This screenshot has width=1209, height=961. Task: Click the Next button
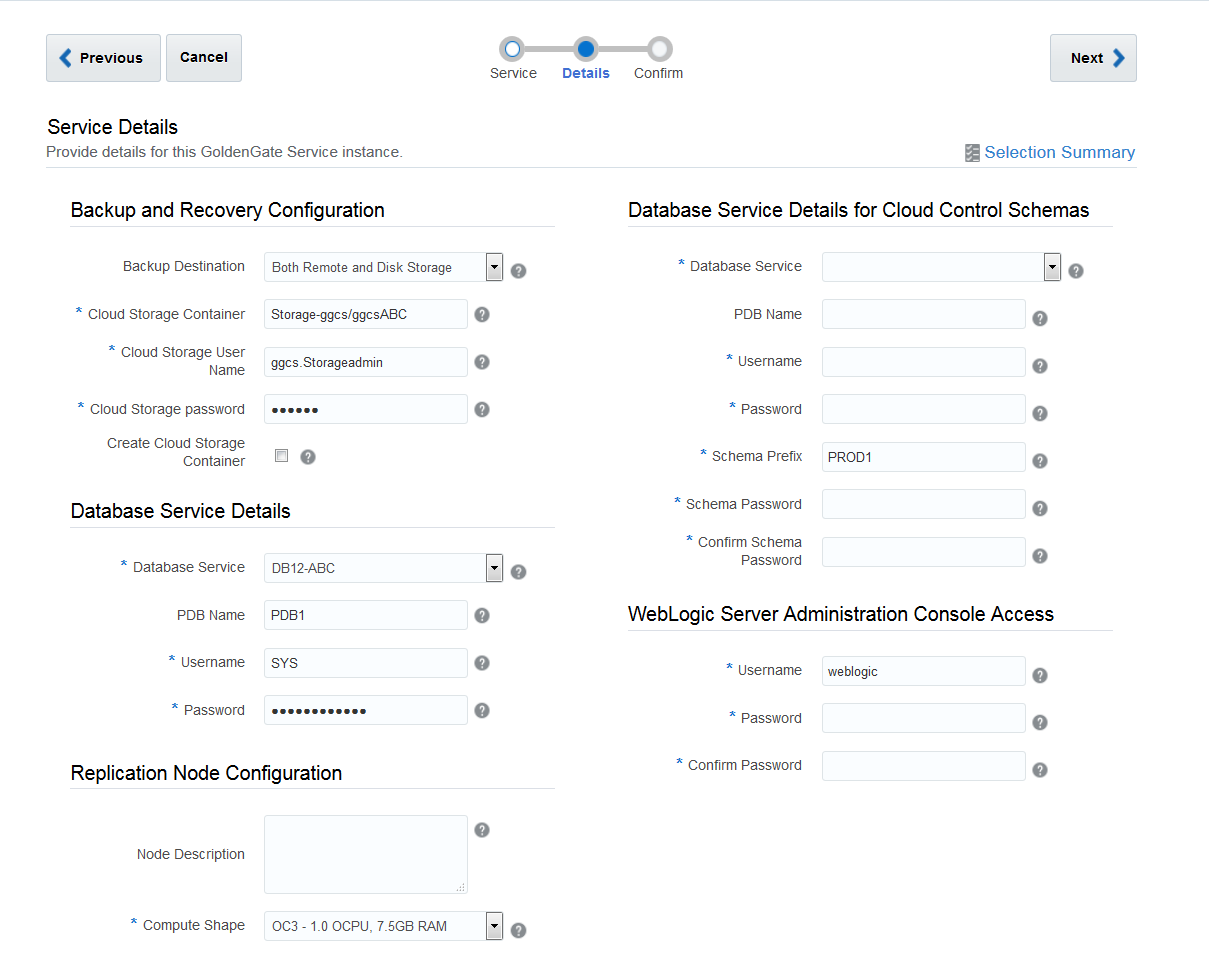1092,57
